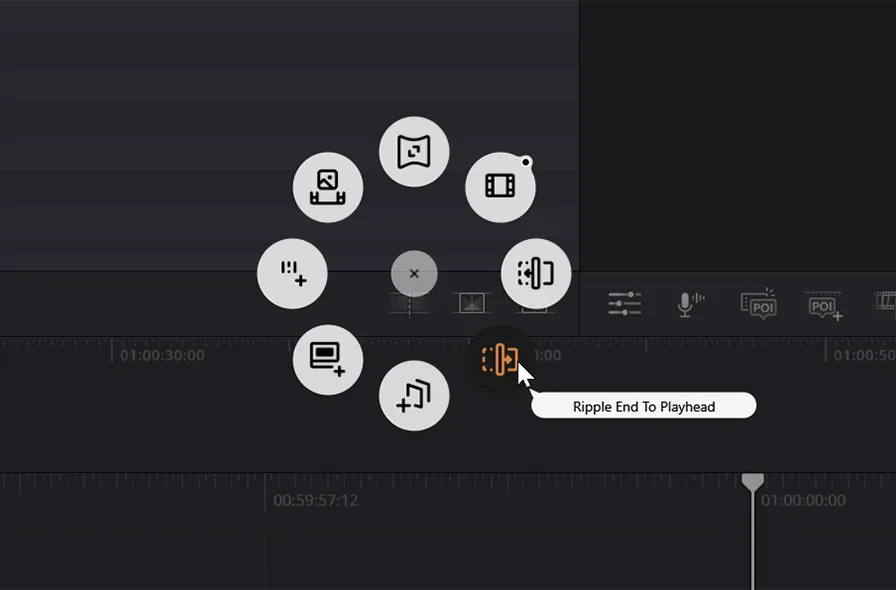Click the partially visible filmstrip icon at toolbar edge

(885, 301)
